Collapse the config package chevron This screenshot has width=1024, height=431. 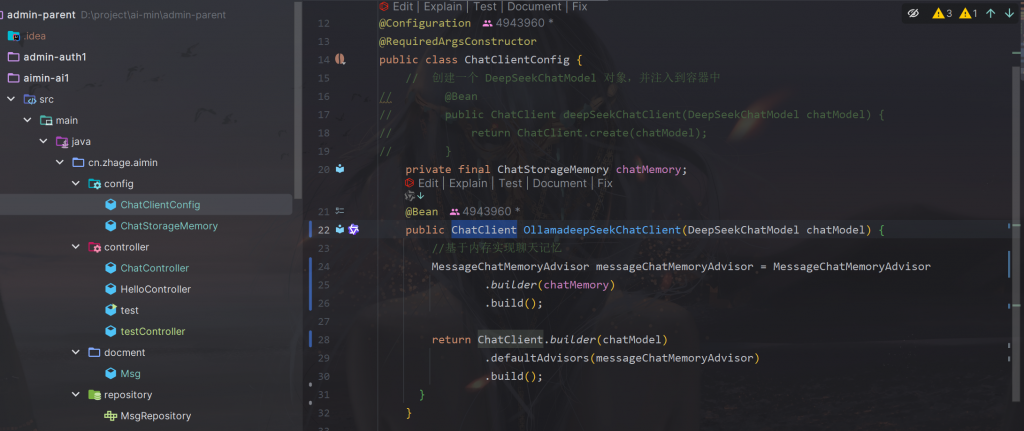[76, 184]
